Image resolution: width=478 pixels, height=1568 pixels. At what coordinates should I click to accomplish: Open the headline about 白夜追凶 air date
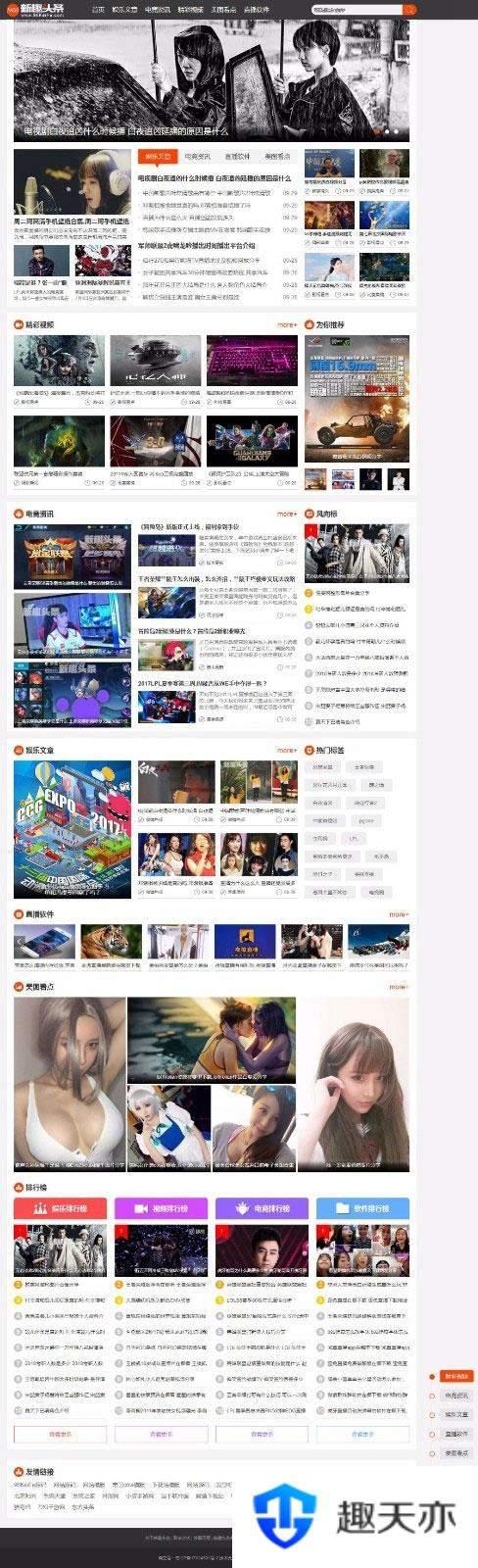tap(215, 178)
